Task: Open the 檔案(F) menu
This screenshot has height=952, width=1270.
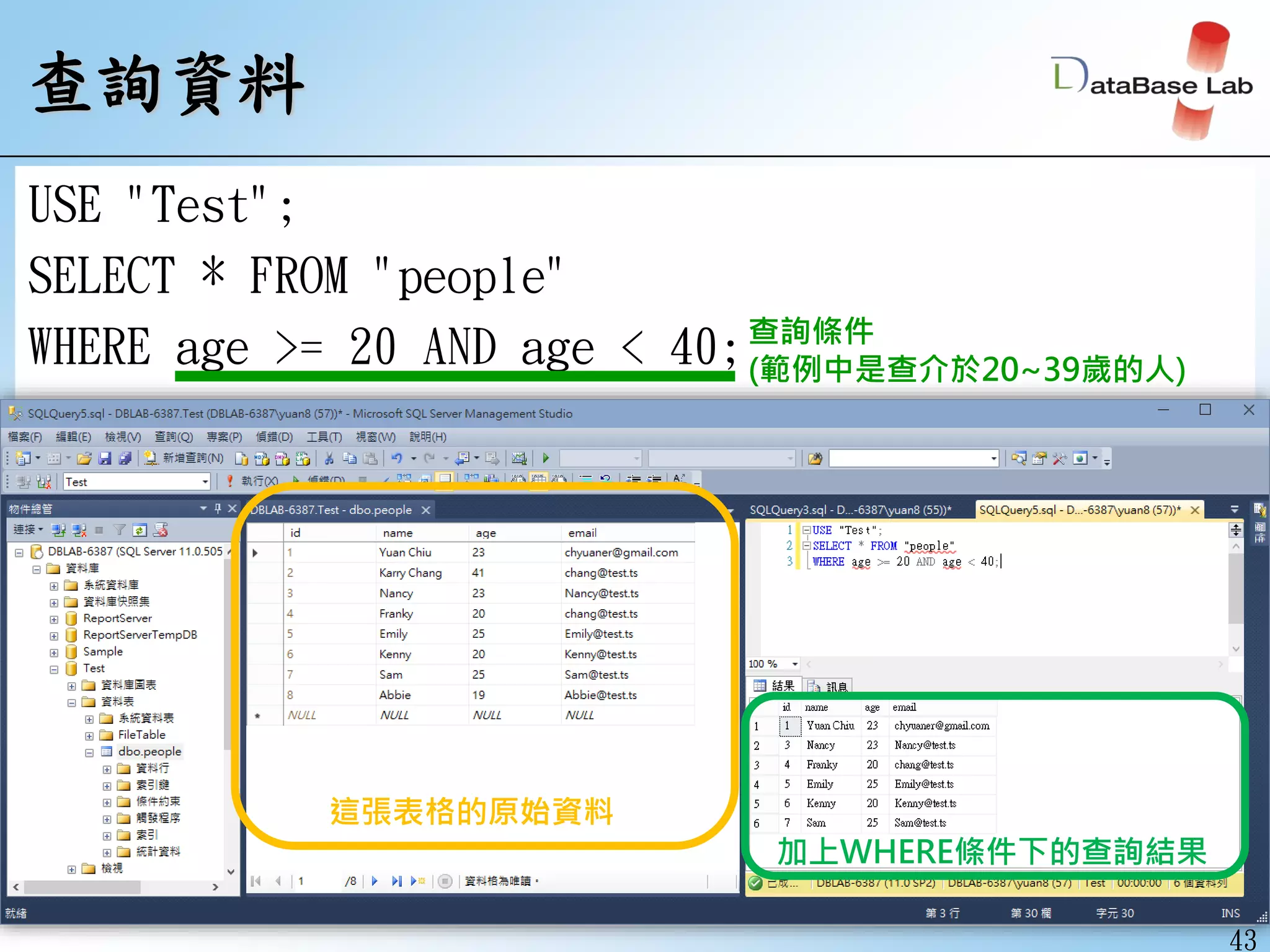Action: click(x=25, y=437)
